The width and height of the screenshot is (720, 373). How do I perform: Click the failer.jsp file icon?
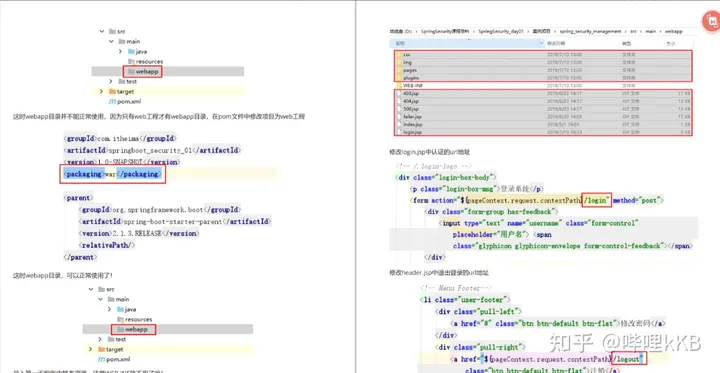(x=399, y=117)
